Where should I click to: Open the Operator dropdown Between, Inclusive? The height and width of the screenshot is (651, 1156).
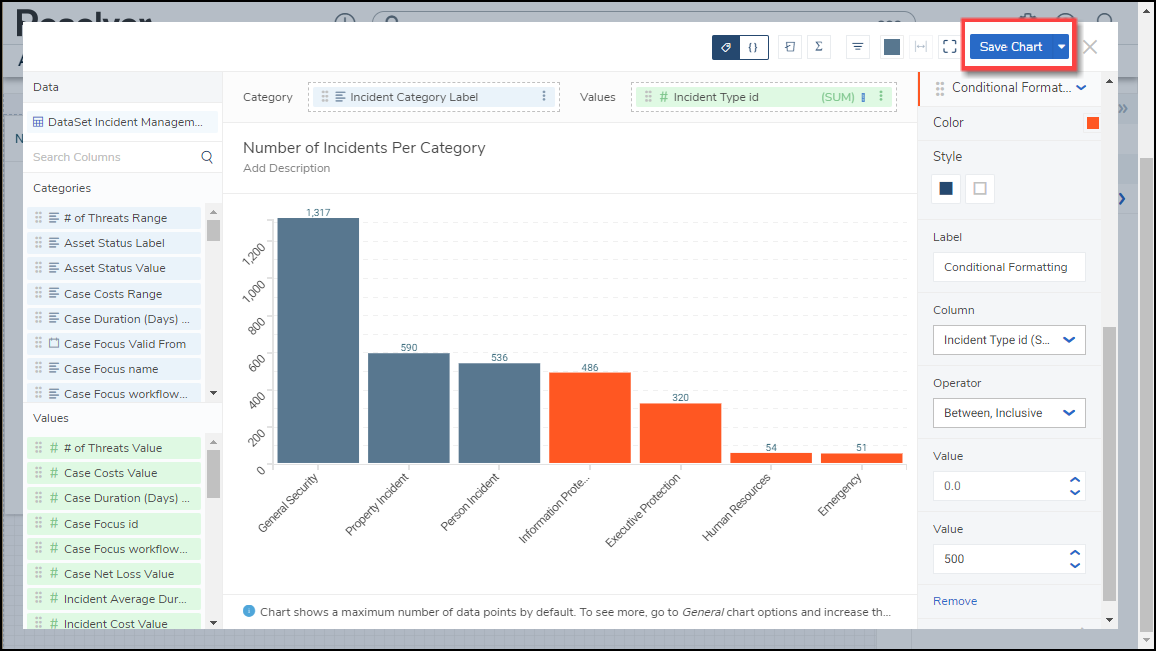pyautogui.click(x=1008, y=413)
